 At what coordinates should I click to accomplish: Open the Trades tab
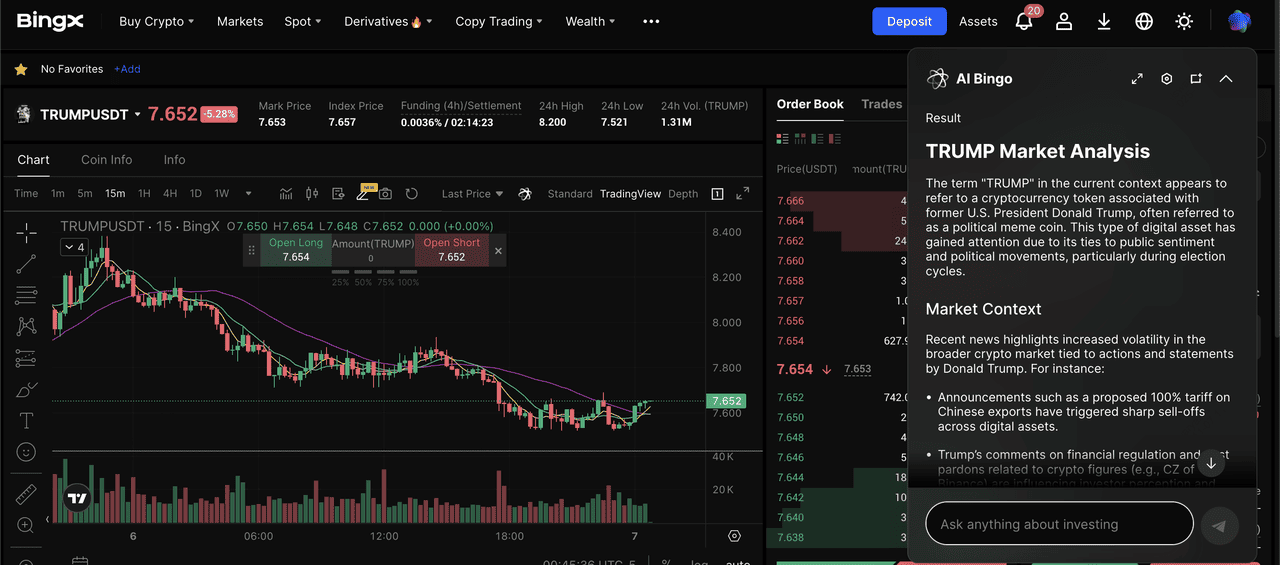[x=881, y=104]
